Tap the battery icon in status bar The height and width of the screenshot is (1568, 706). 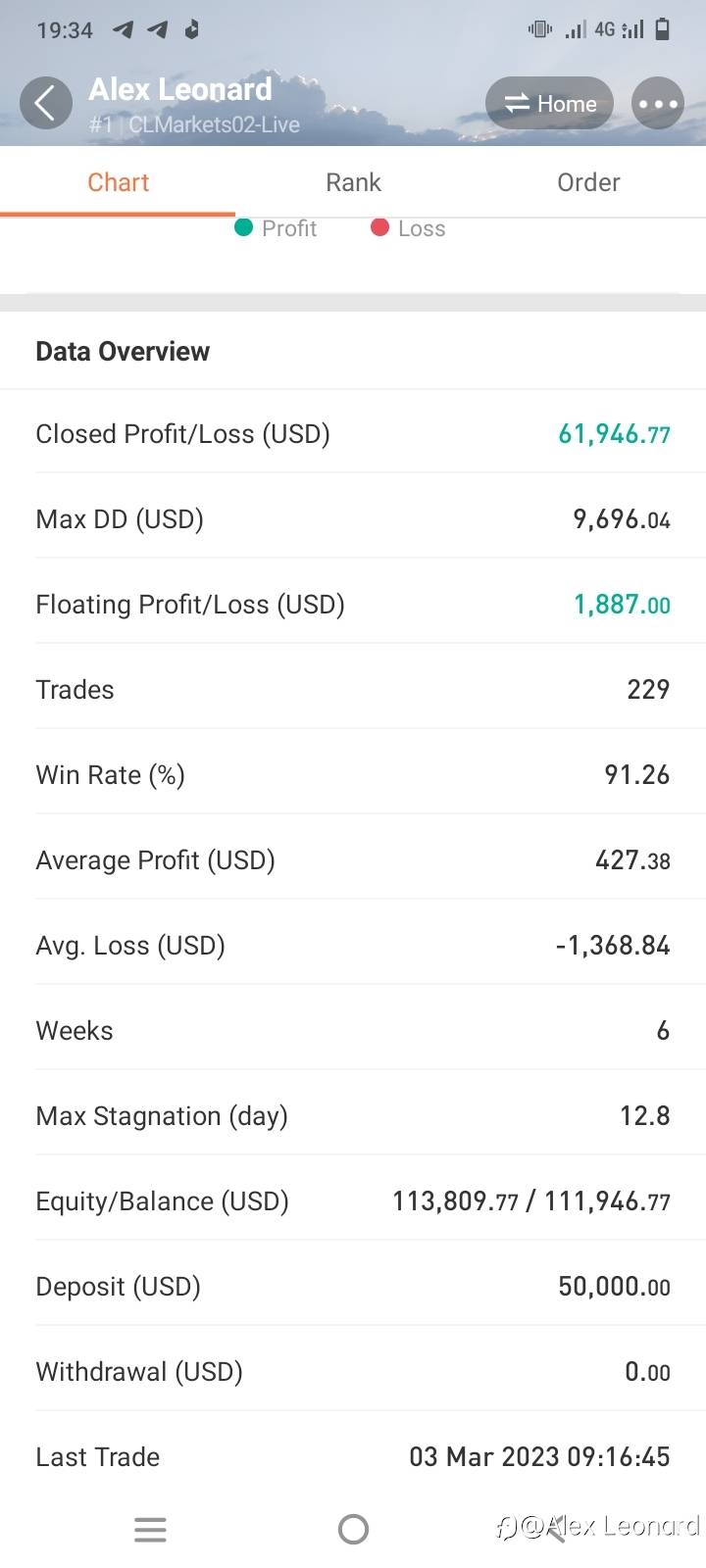click(x=663, y=29)
